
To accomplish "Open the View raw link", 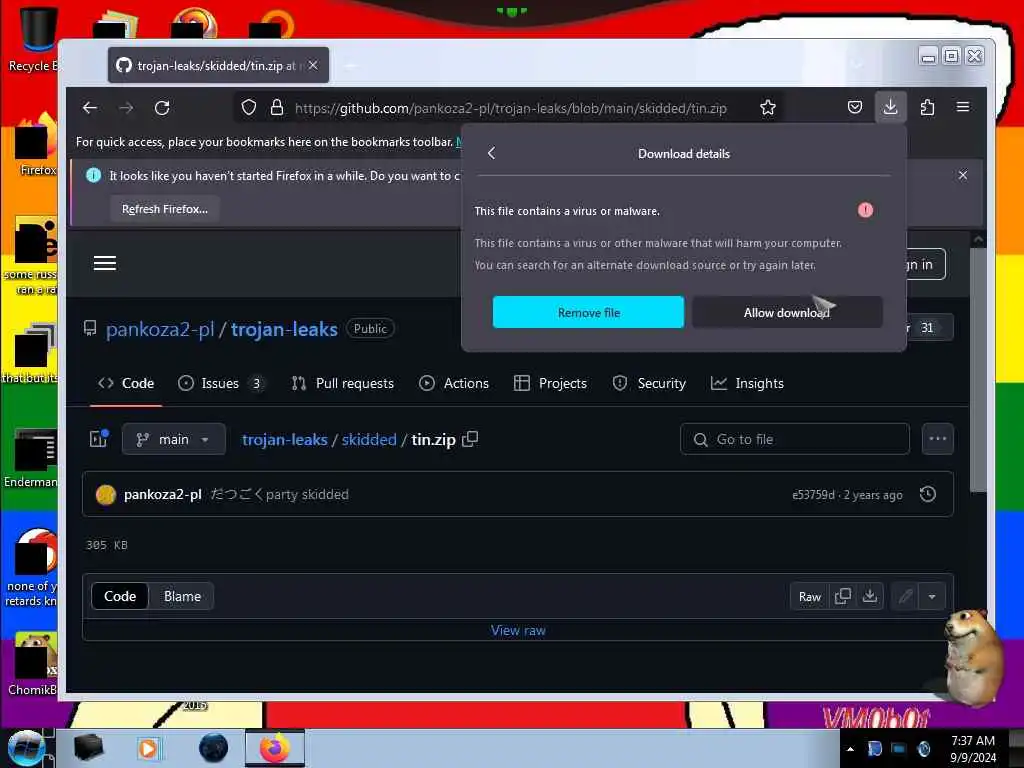I will [x=518, y=630].
